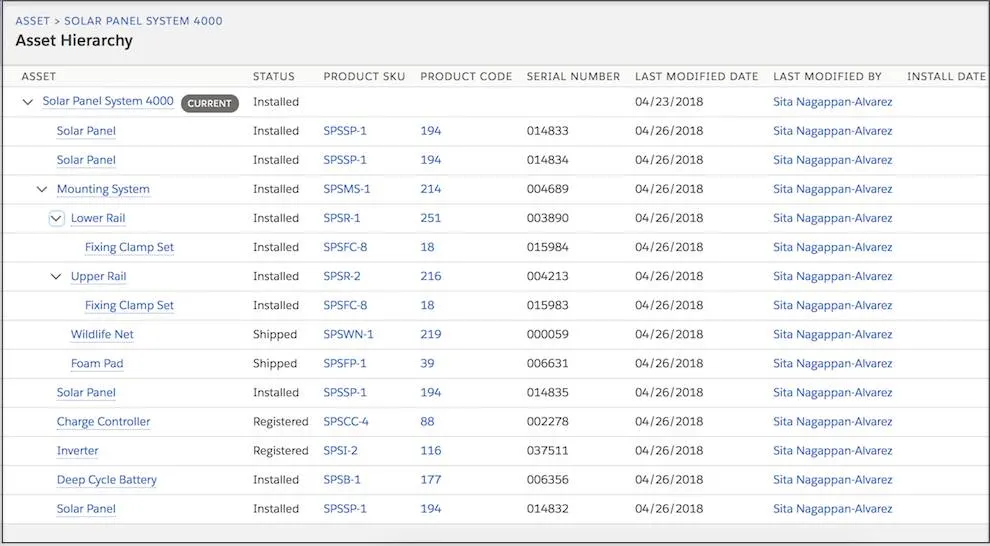Open the Deep Cycle Battery asset link
The image size is (990, 546).
(107, 479)
